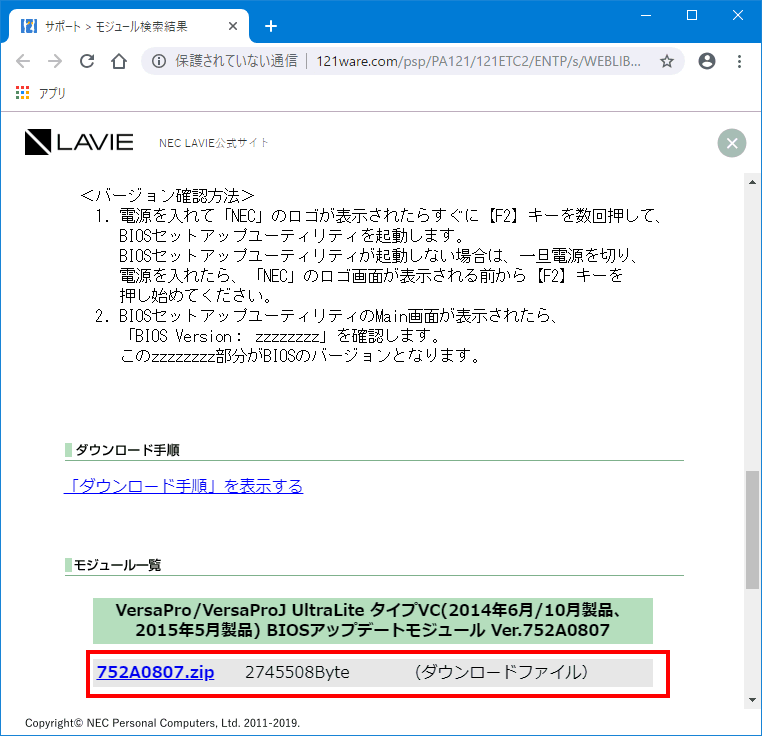Image resolution: width=762 pixels, height=736 pixels.
Task: Click the 2745508Byte file size text
Action: (297, 672)
